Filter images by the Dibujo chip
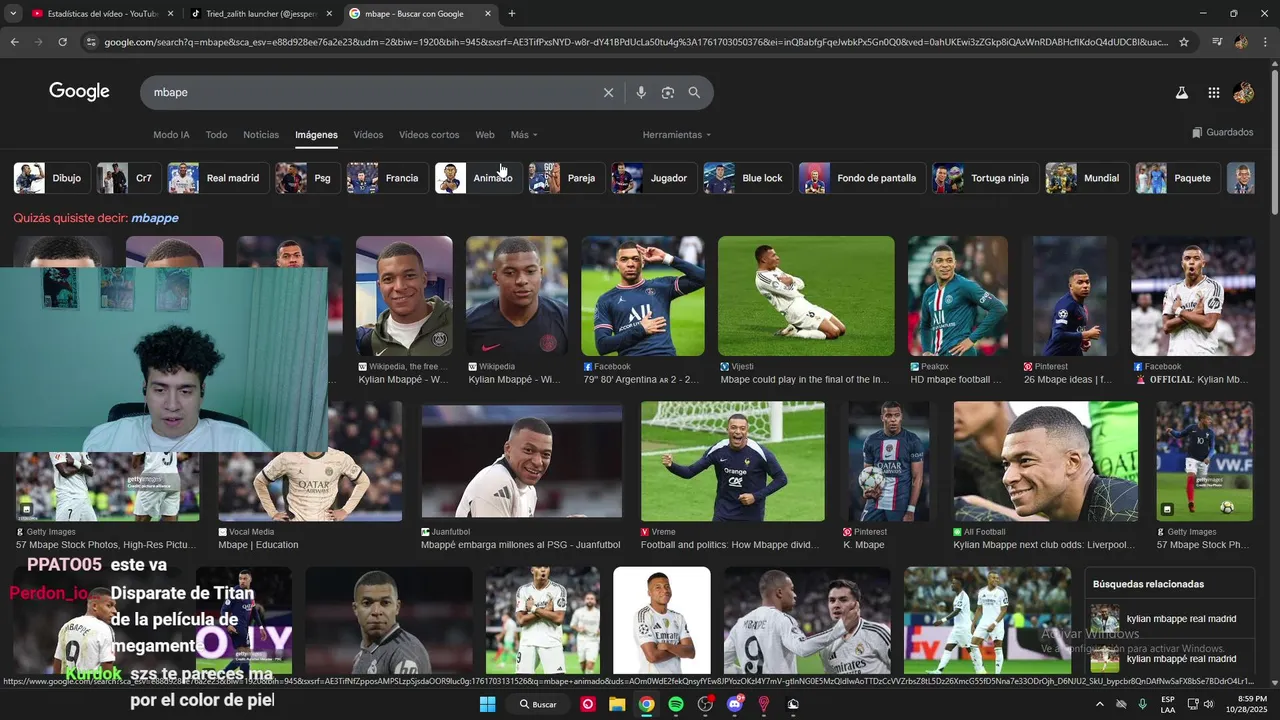 click(x=50, y=178)
